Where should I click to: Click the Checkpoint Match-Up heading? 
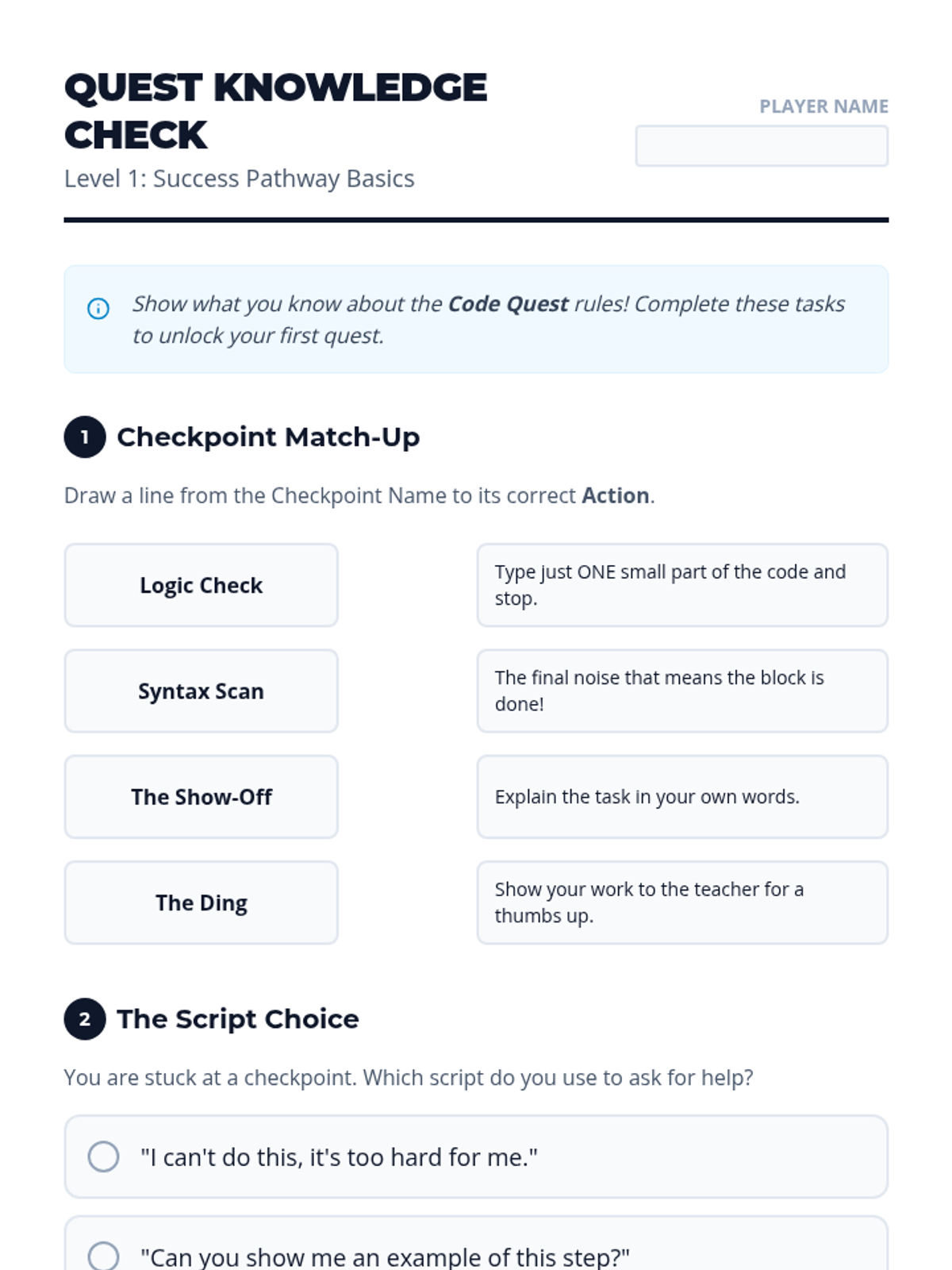click(x=268, y=437)
